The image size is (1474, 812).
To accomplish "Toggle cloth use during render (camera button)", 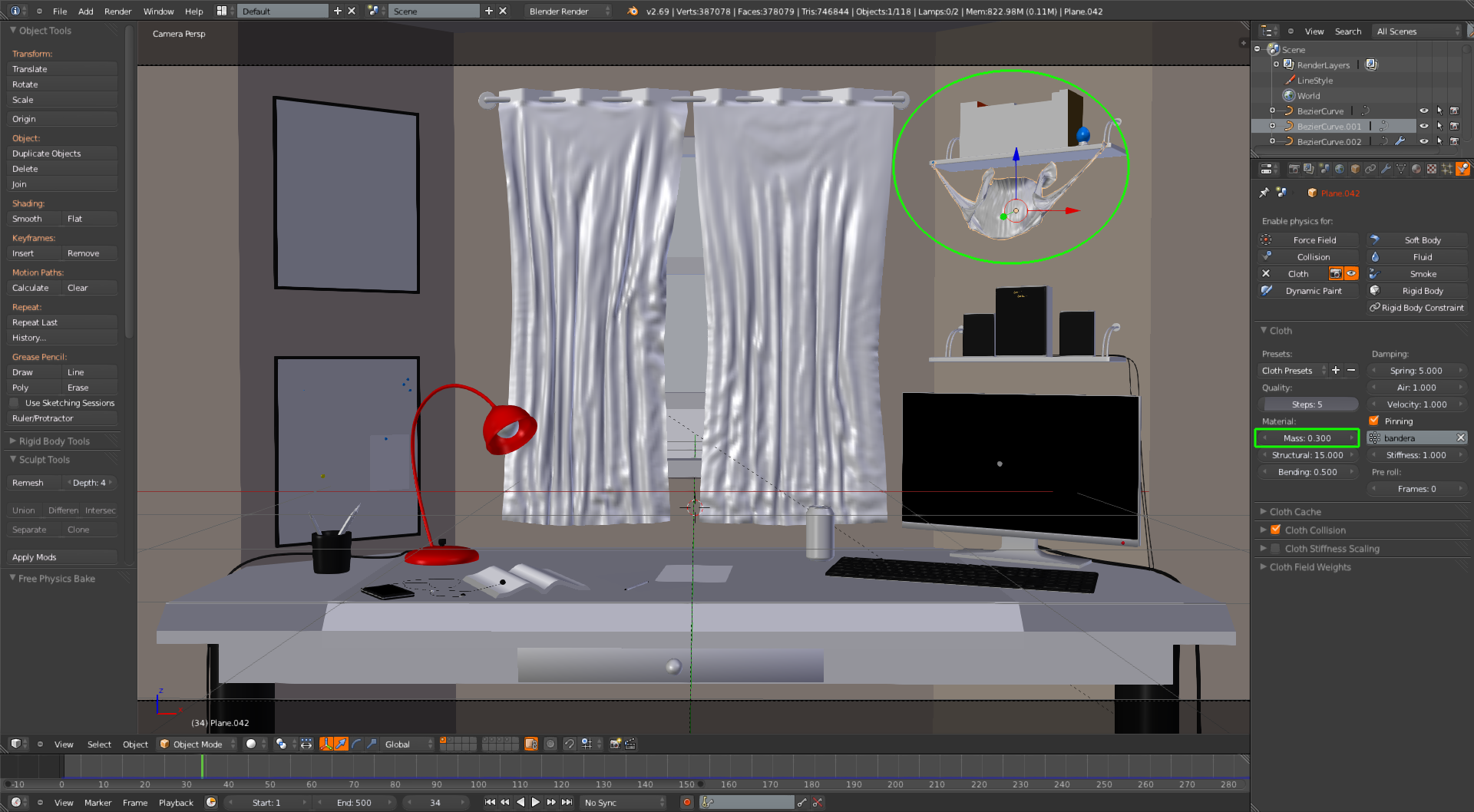I will [1336, 274].
